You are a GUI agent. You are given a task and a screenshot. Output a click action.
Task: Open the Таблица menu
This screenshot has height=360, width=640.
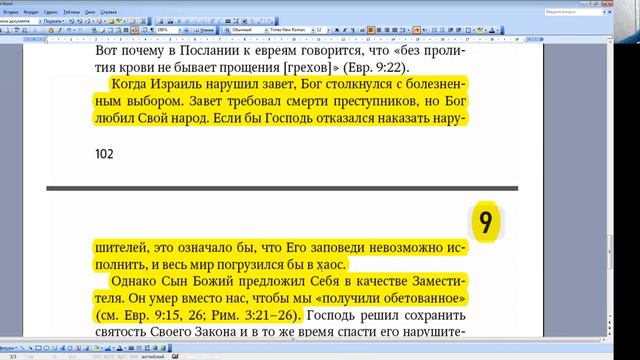(x=71, y=12)
